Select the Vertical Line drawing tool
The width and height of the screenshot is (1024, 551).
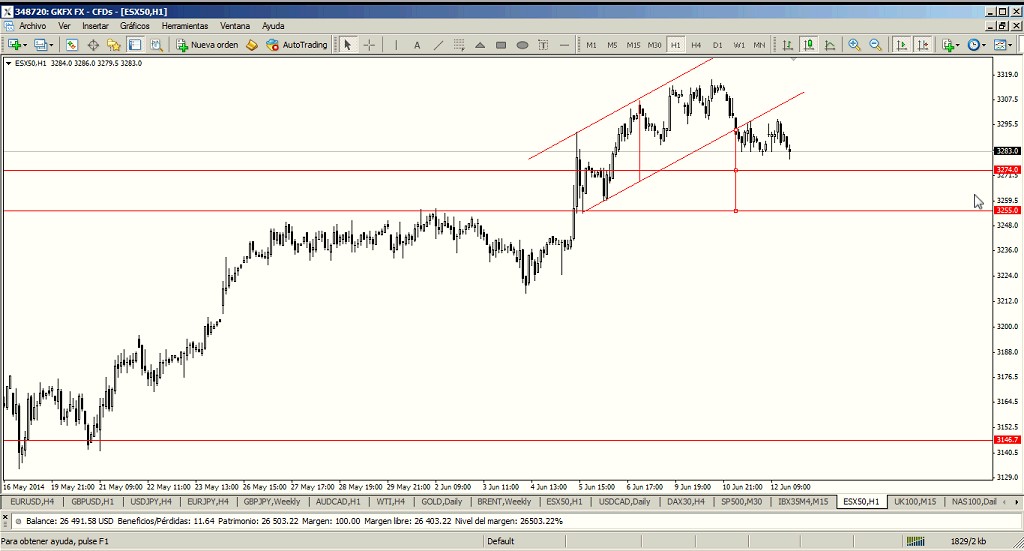pyautogui.click(x=396, y=44)
